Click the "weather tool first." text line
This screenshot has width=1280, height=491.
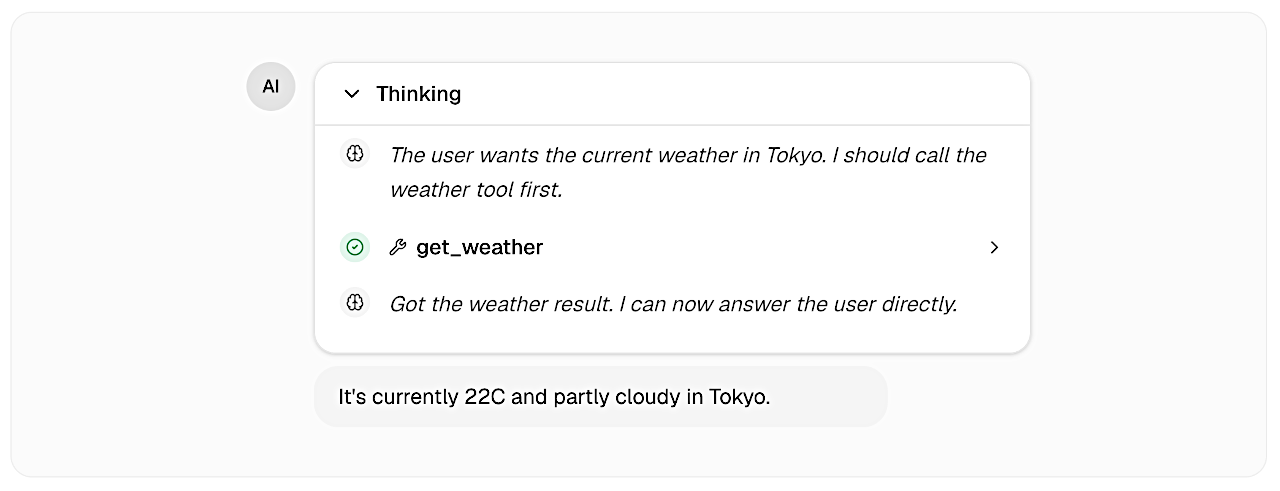[x=476, y=189]
